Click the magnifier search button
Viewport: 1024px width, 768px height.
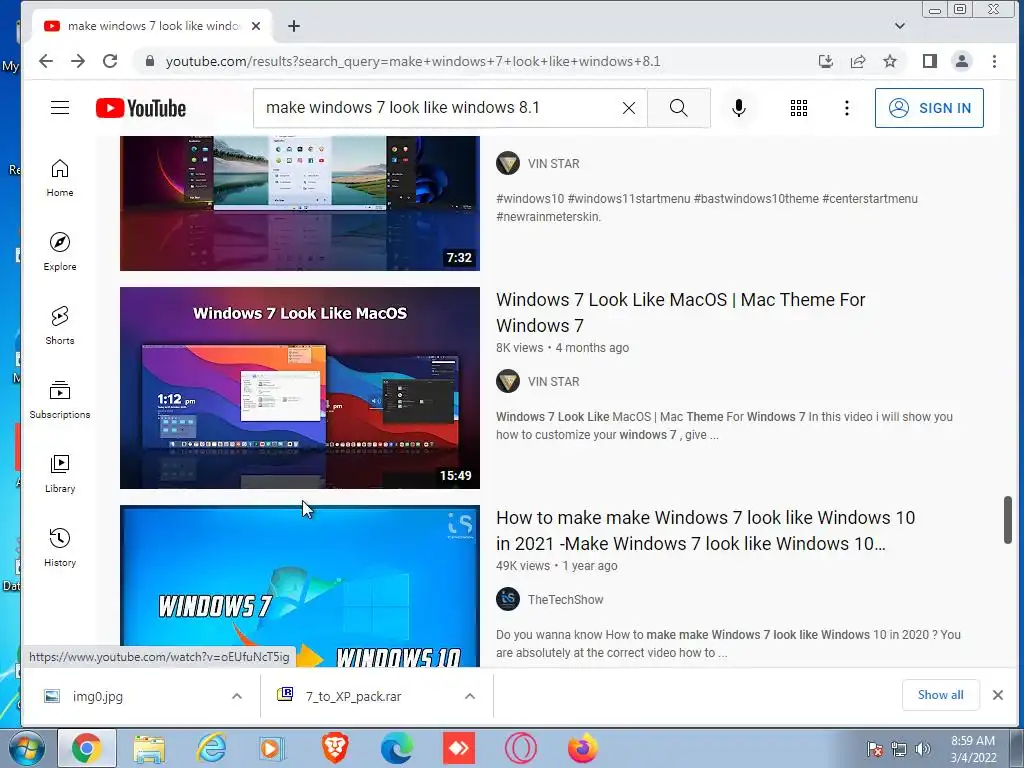tap(679, 108)
